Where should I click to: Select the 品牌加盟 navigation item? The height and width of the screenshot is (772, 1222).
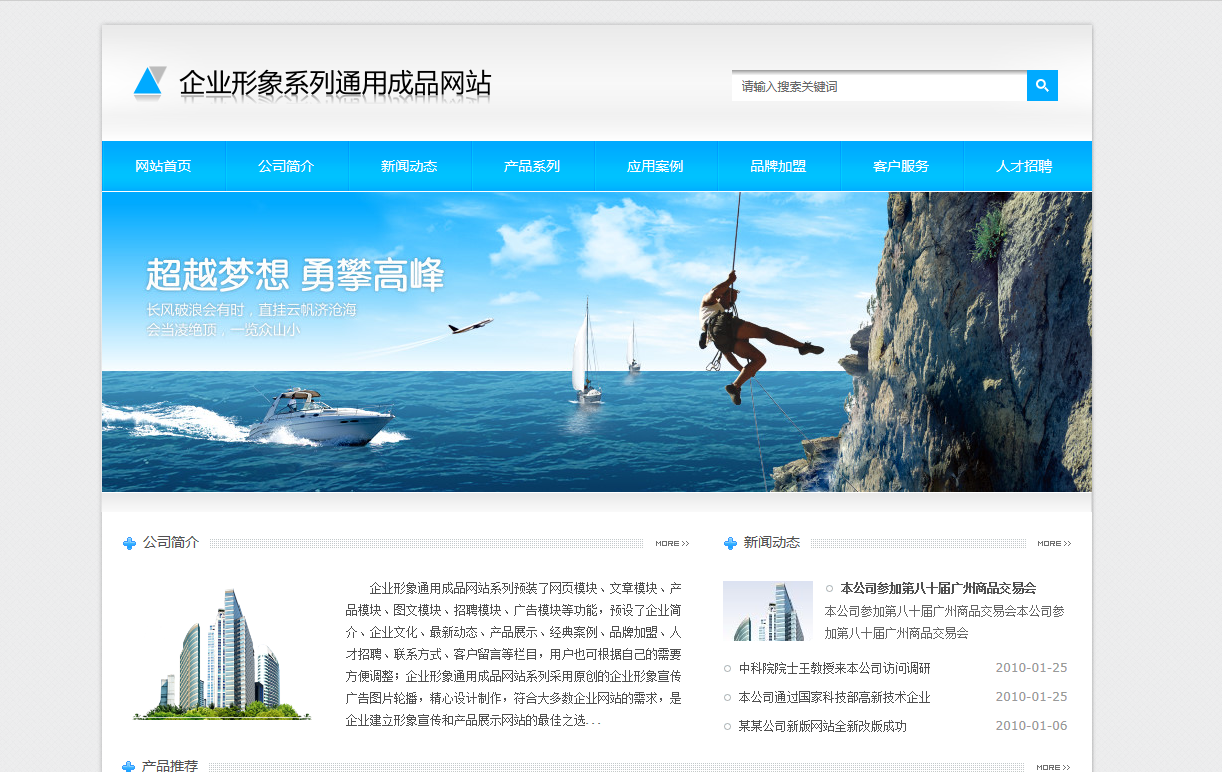[x=778, y=166]
